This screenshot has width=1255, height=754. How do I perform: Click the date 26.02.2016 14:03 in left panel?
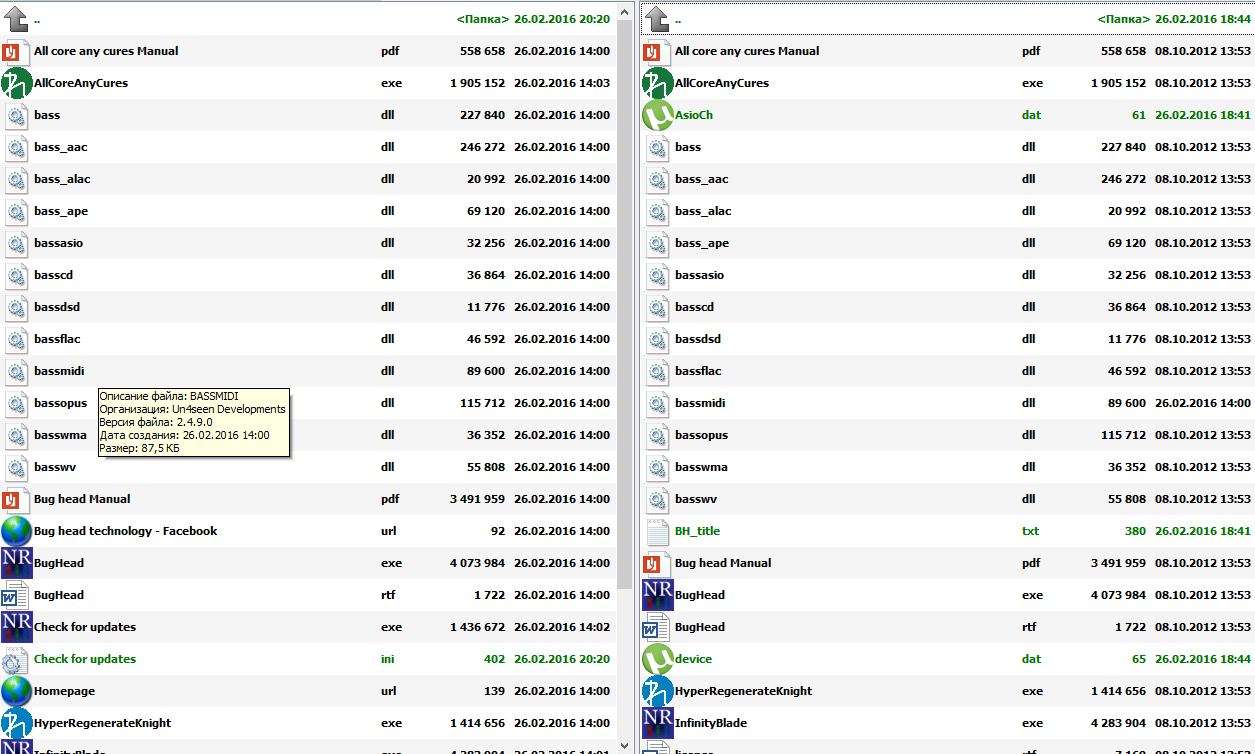click(562, 83)
